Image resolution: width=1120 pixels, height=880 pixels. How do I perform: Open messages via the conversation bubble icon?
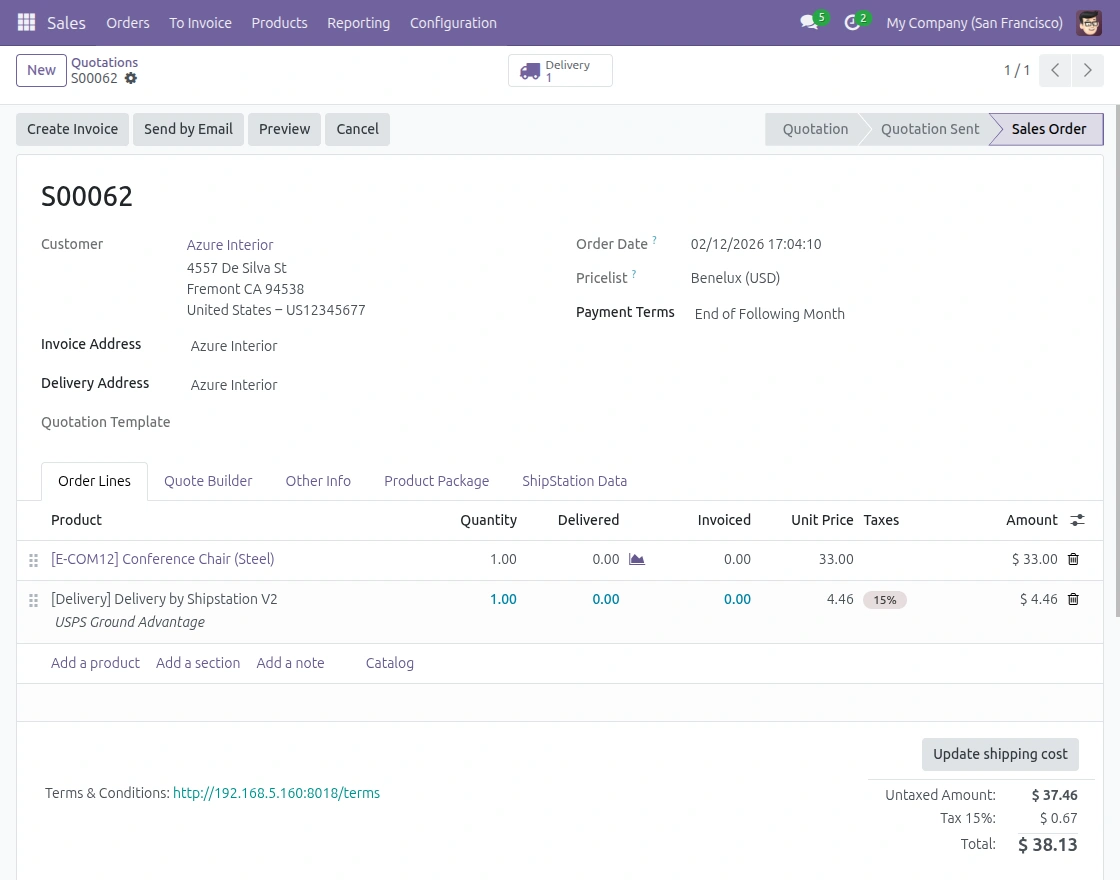coord(808,23)
